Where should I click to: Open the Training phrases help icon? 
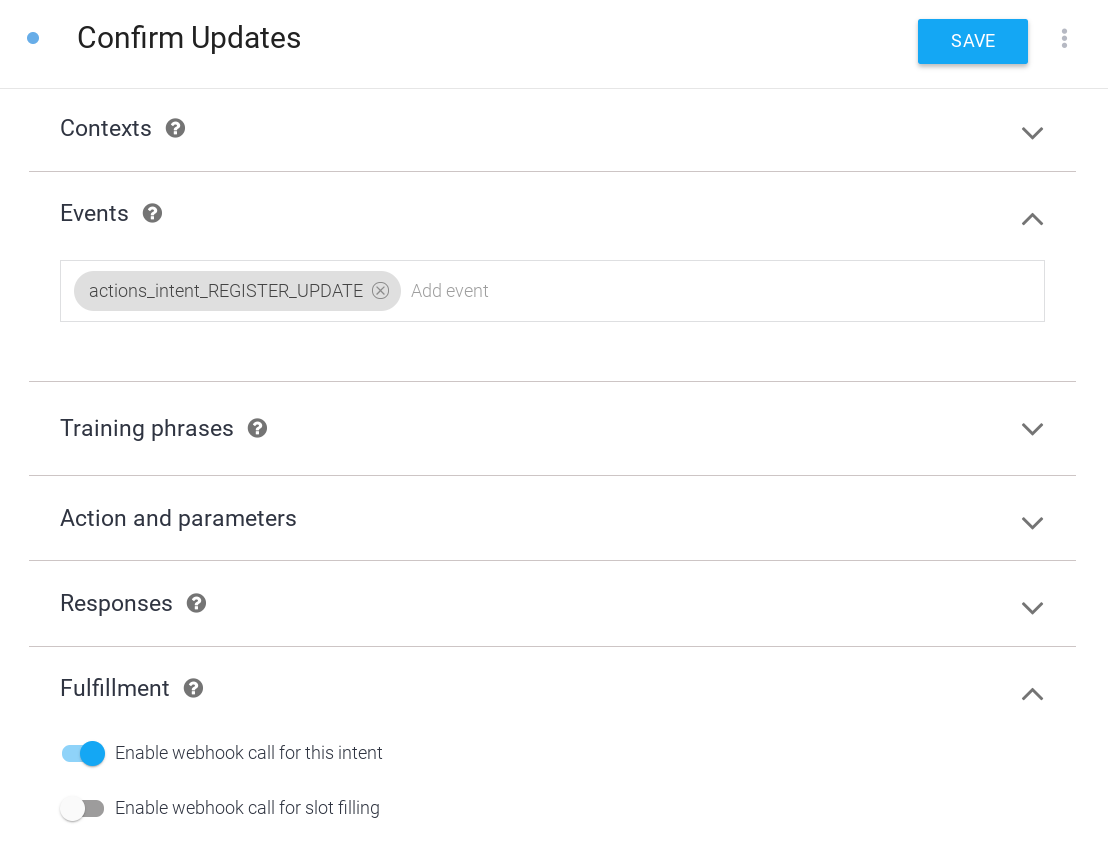coord(257,428)
